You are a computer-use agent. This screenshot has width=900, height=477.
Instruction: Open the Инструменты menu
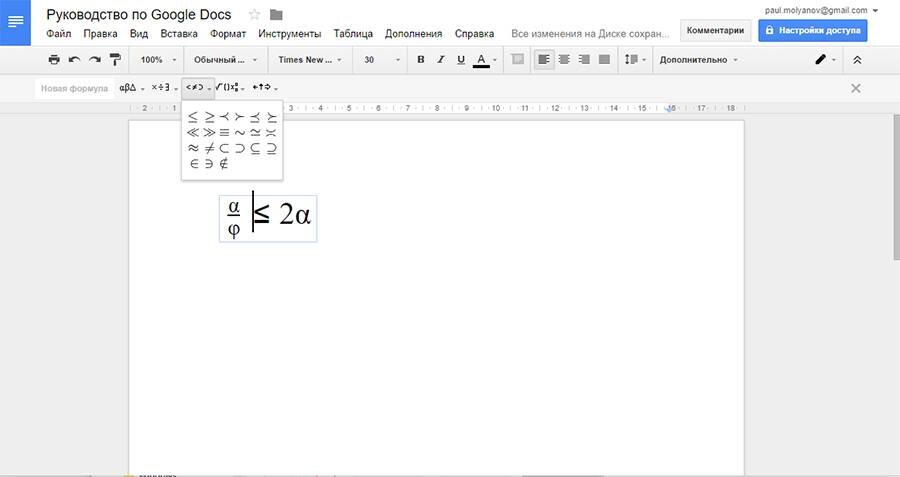point(289,33)
